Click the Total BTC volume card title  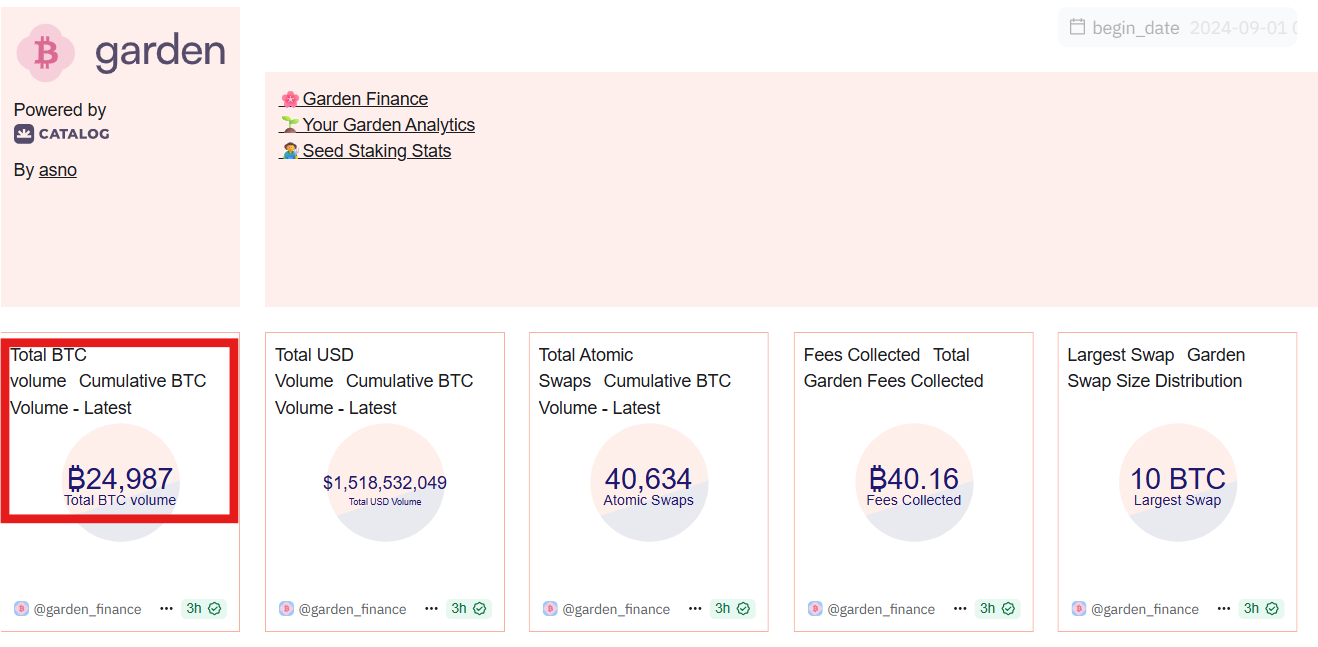(108, 381)
